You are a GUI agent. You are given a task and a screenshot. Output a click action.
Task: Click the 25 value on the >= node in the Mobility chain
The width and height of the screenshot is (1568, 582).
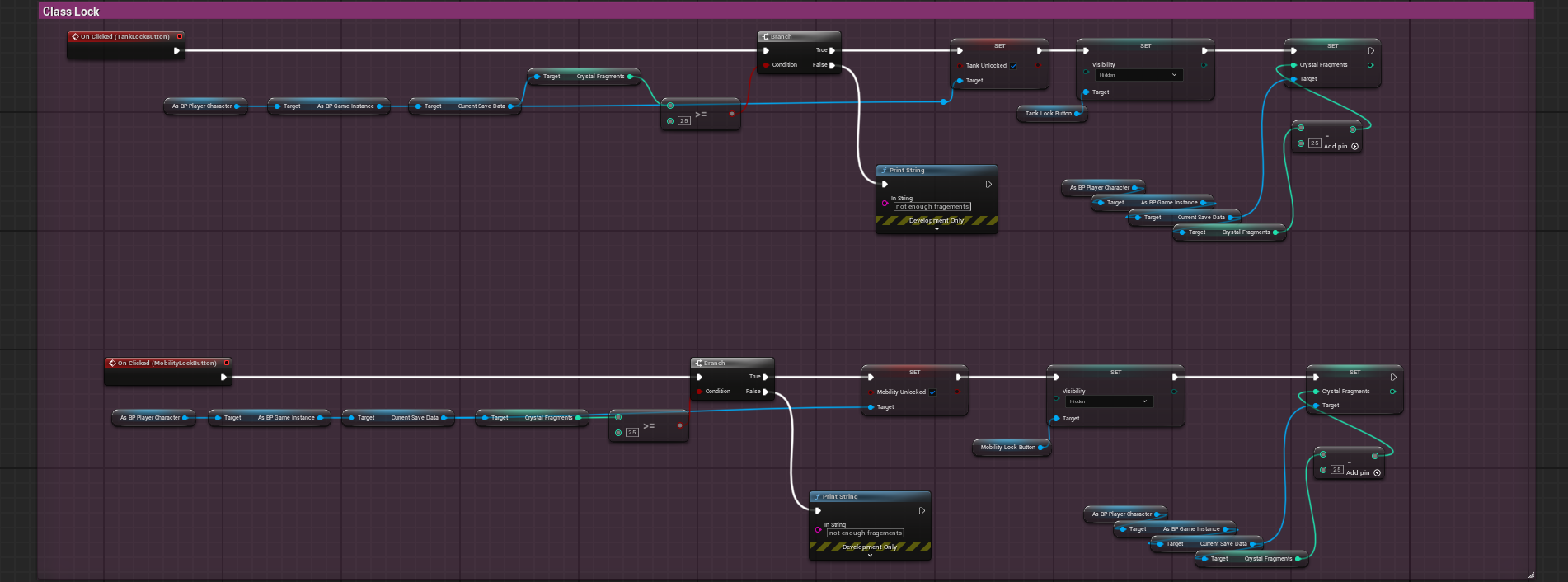click(x=631, y=433)
